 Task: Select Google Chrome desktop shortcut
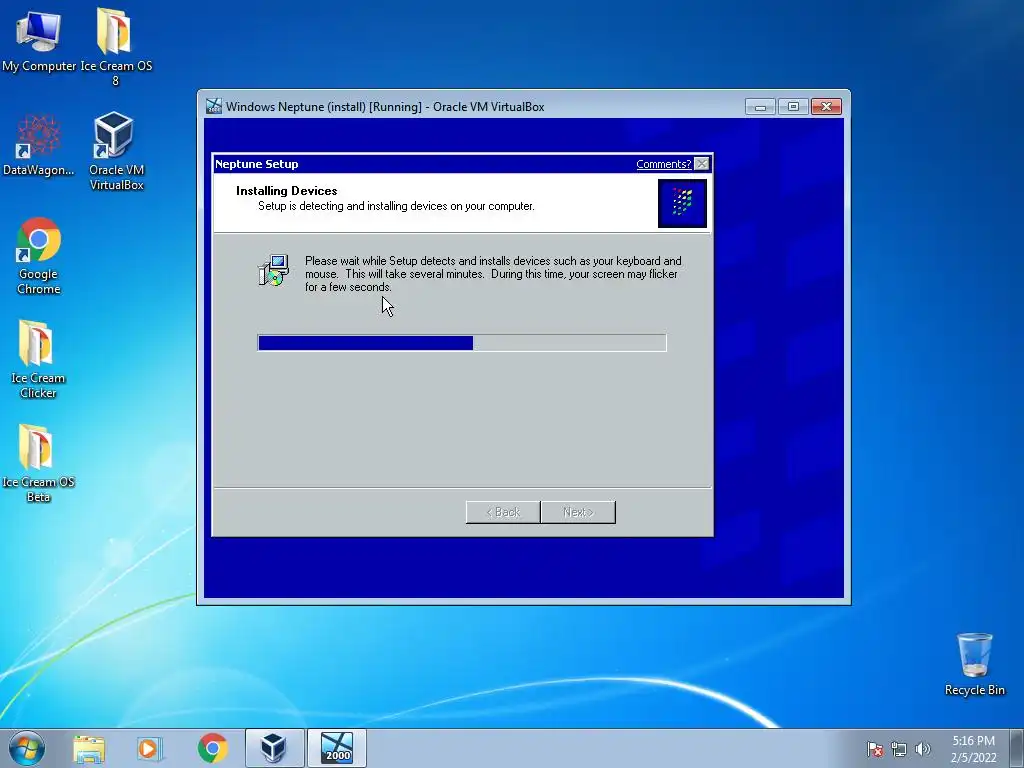click(39, 256)
